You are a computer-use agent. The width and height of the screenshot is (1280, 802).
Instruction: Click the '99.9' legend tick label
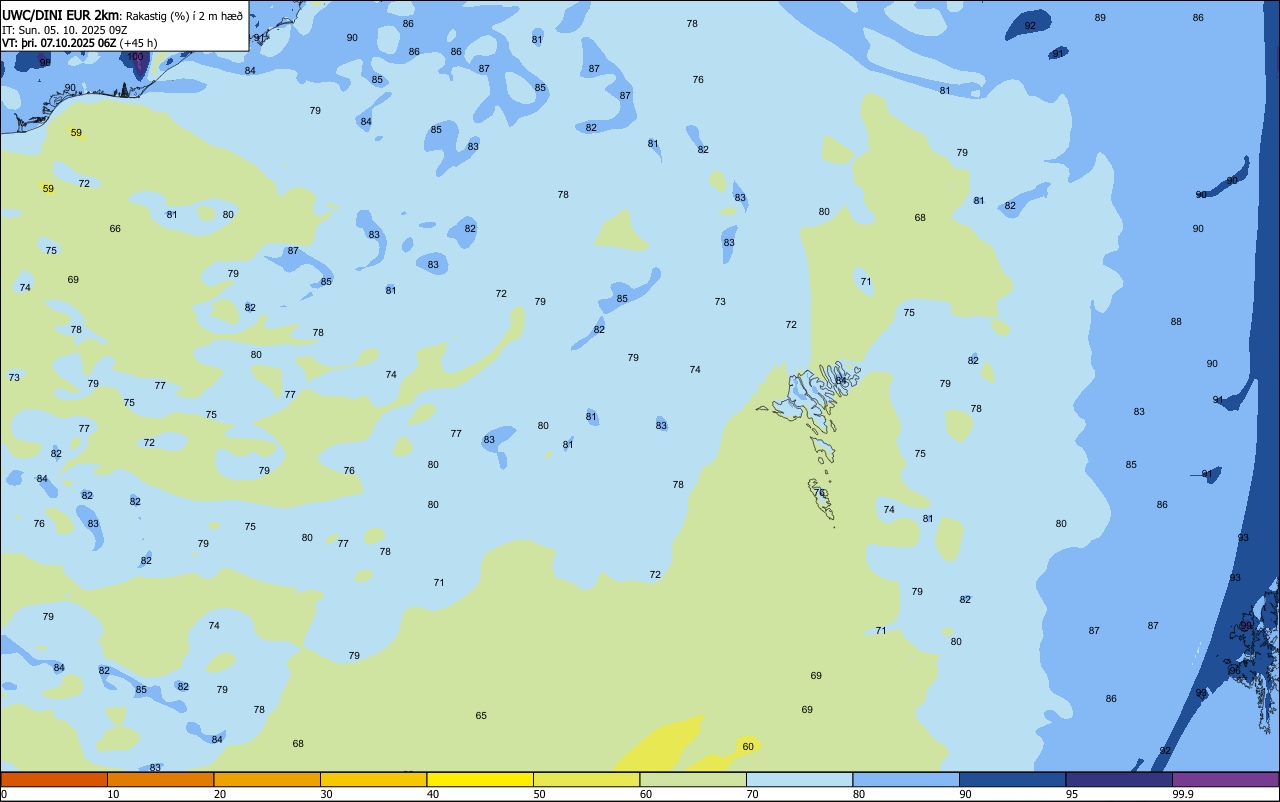(x=1183, y=794)
